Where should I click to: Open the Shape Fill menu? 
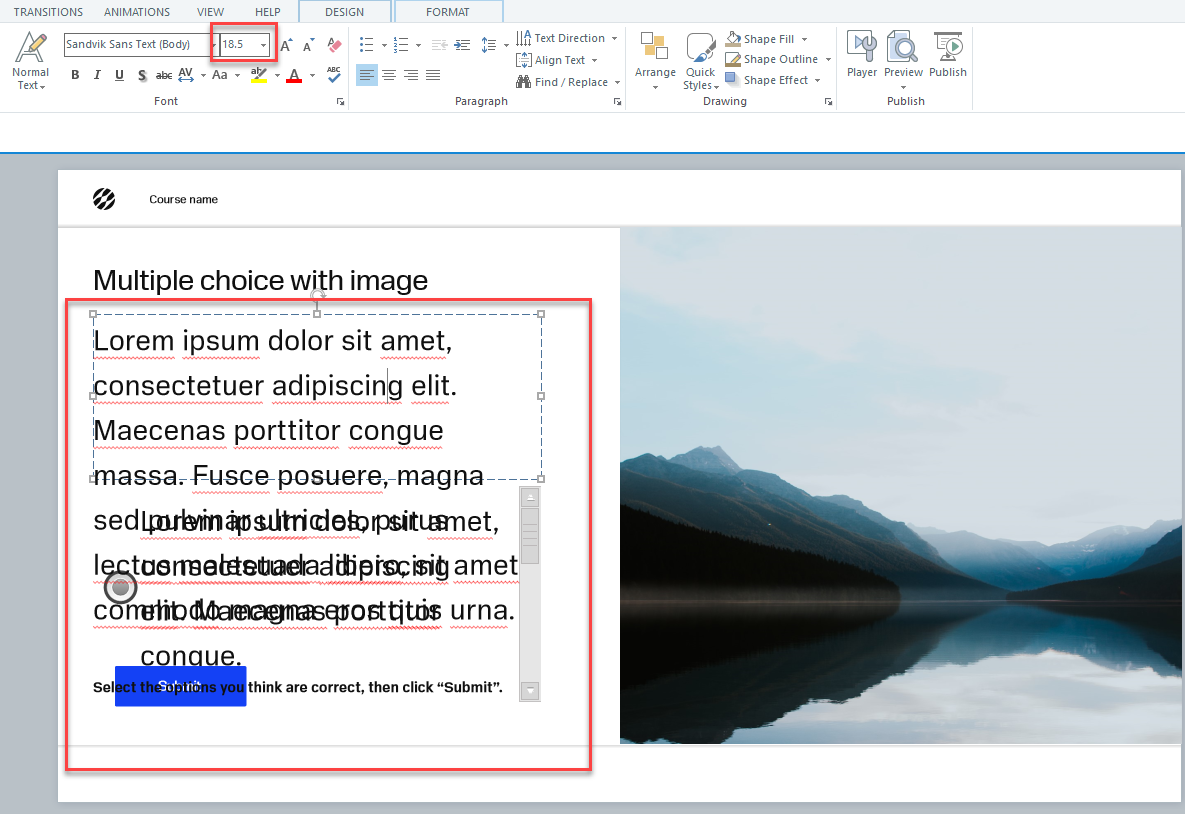(767, 39)
